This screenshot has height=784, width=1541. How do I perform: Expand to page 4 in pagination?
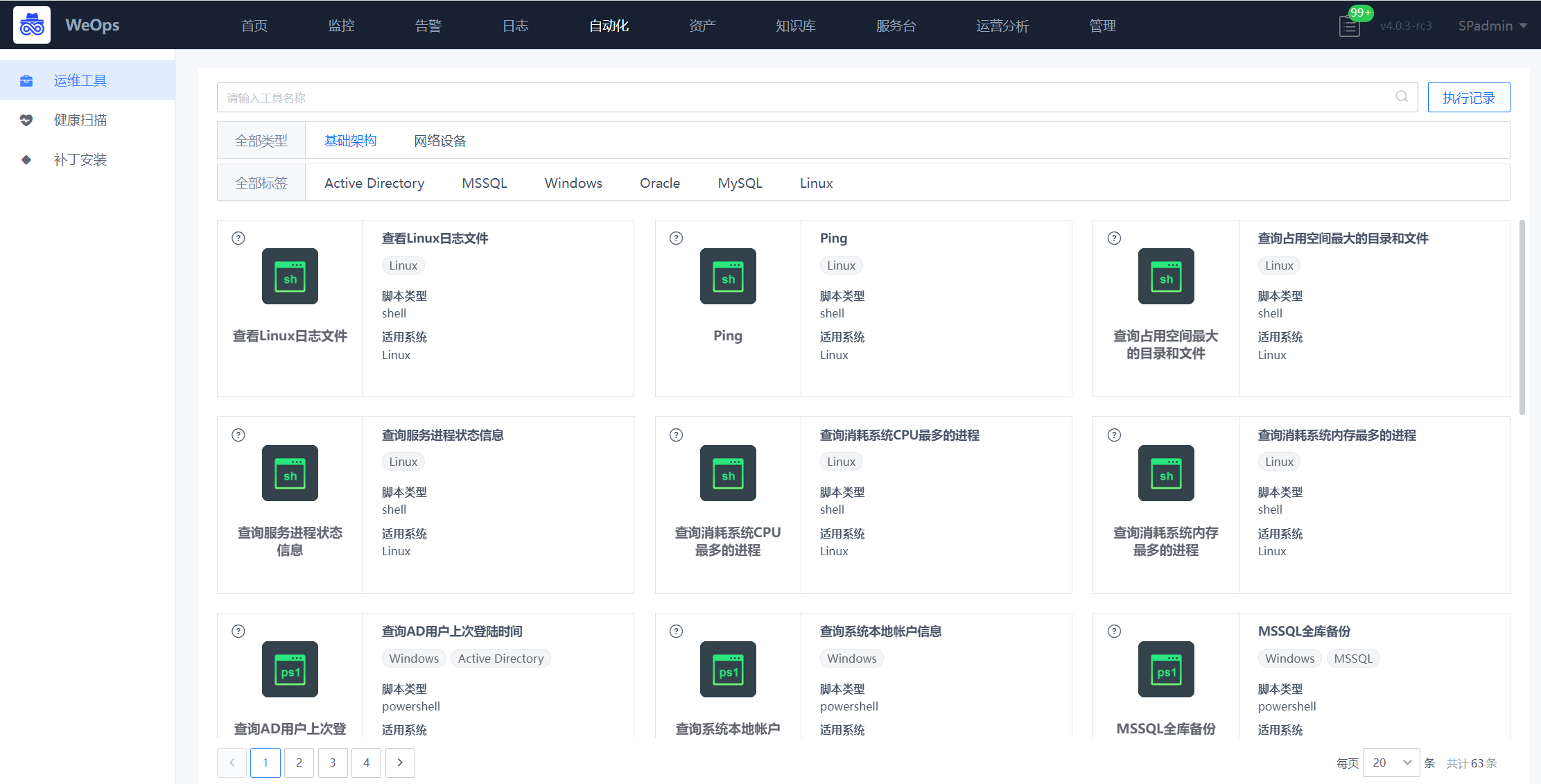[365, 762]
